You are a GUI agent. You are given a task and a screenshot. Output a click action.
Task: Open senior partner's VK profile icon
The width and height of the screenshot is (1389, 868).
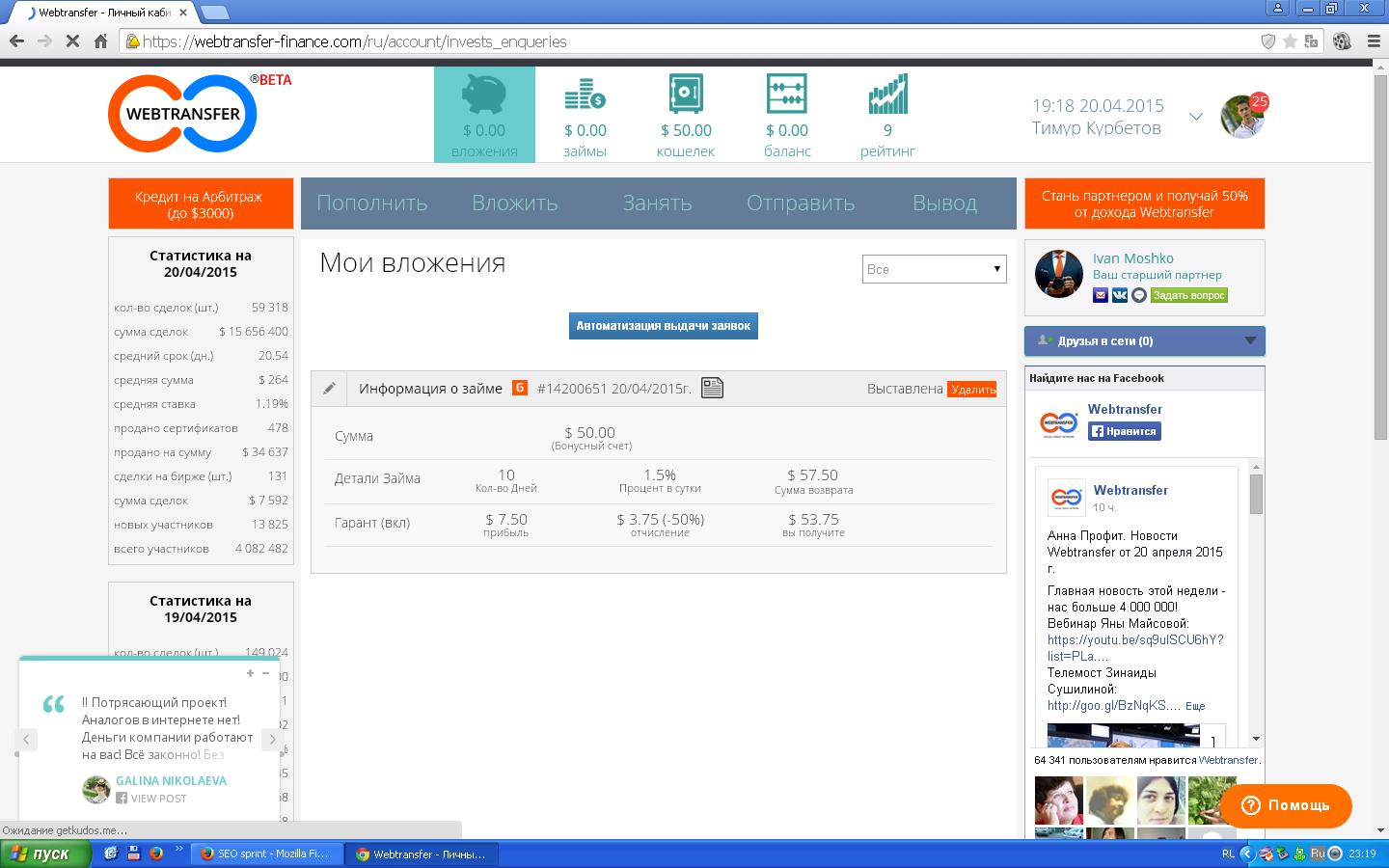click(x=1120, y=295)
